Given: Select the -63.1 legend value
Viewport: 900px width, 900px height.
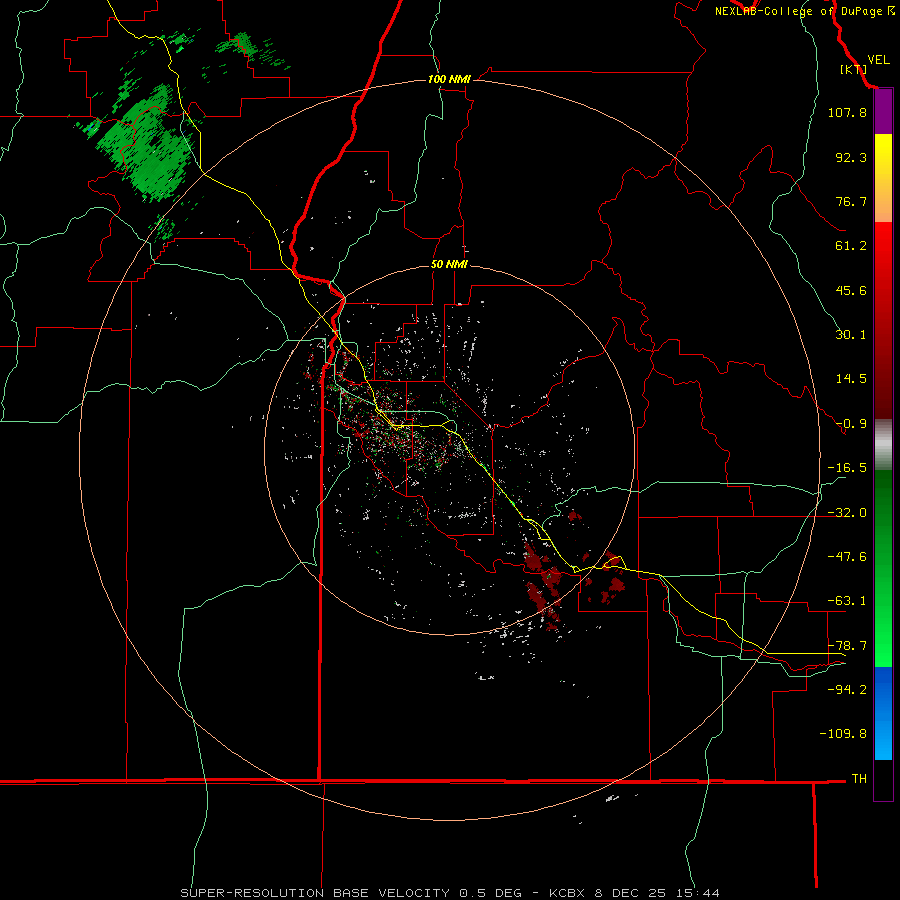Looking at the screenshot, I should coord(847,601).
